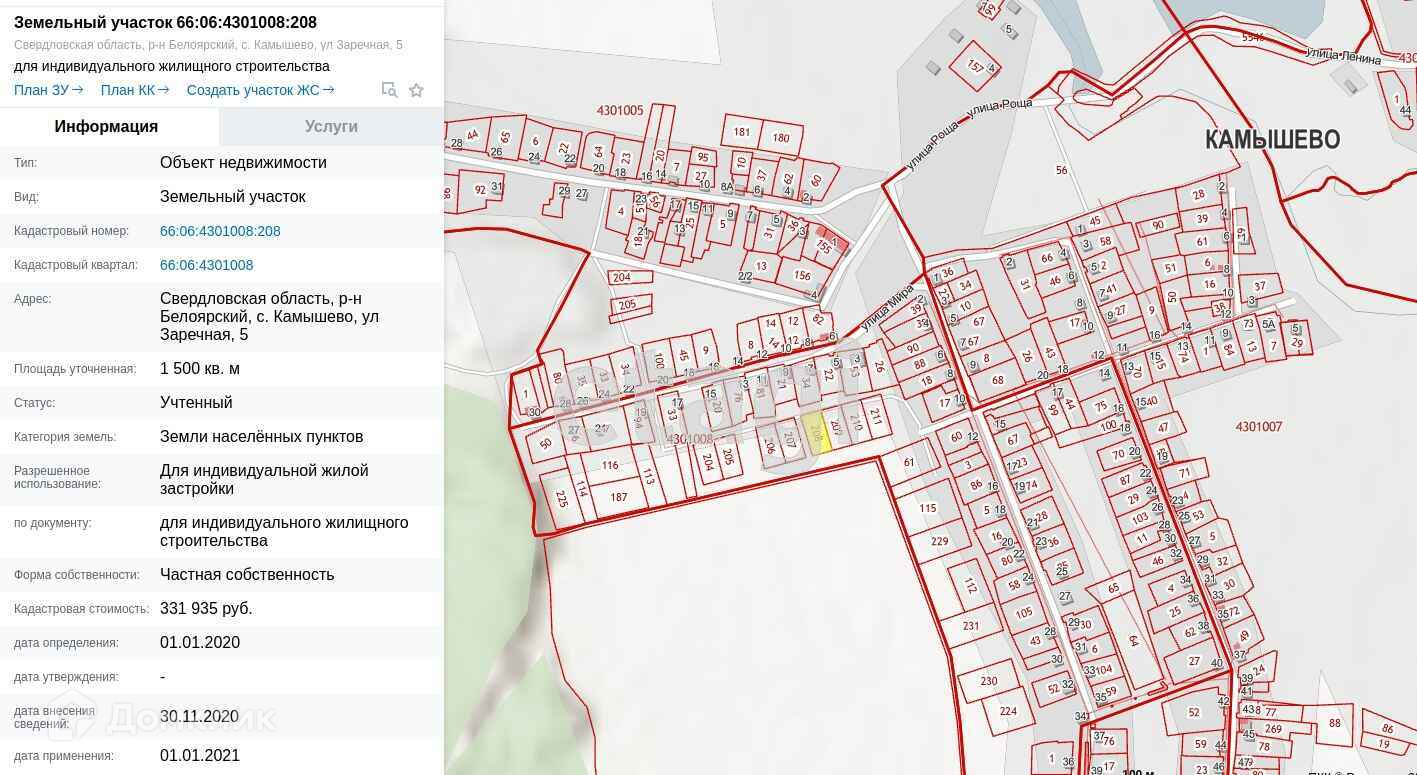Add the parcel to favorites with the star icon
Image resolution: width=1417 pixels, height=775 pixels.
click(x=417, y=90)
